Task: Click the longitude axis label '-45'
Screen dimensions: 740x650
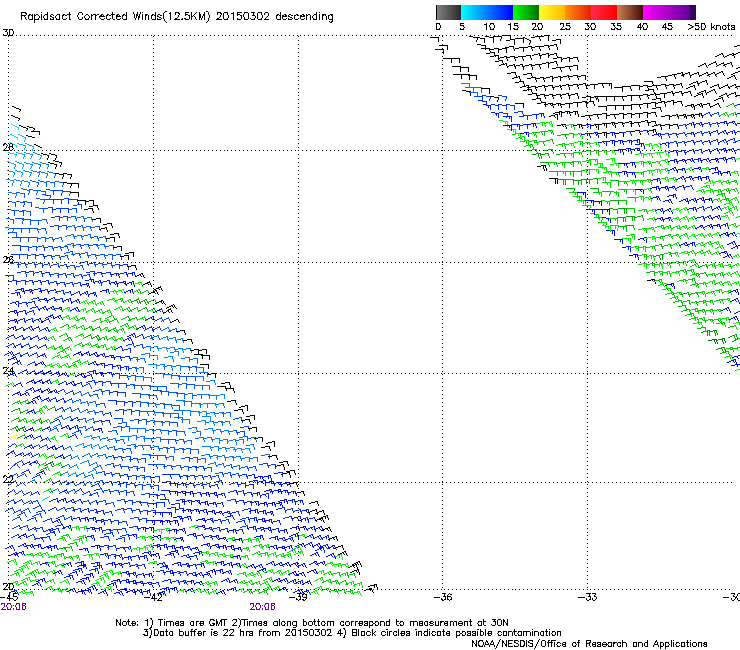Action: [9, 597]
